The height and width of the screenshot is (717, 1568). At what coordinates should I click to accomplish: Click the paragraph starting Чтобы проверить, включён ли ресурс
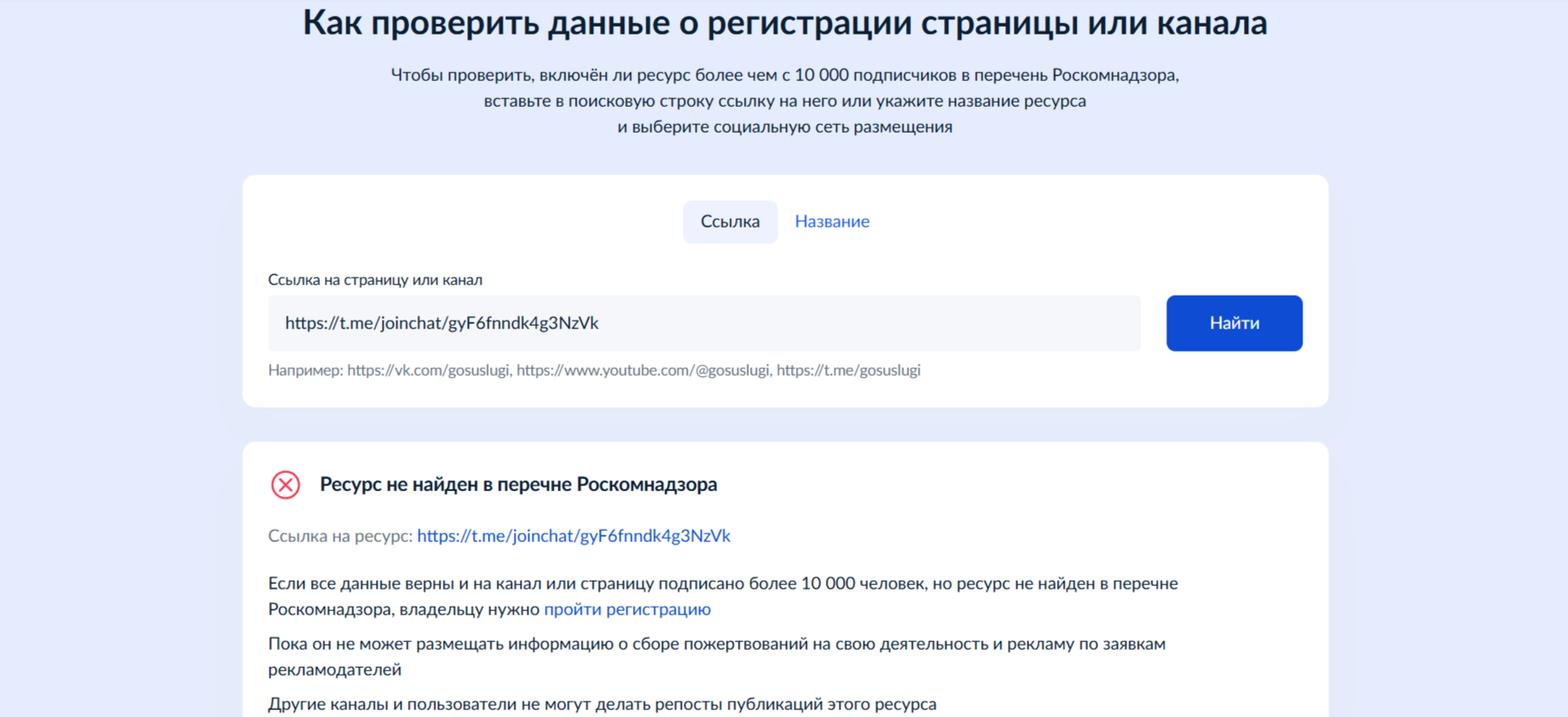point(784,101)
